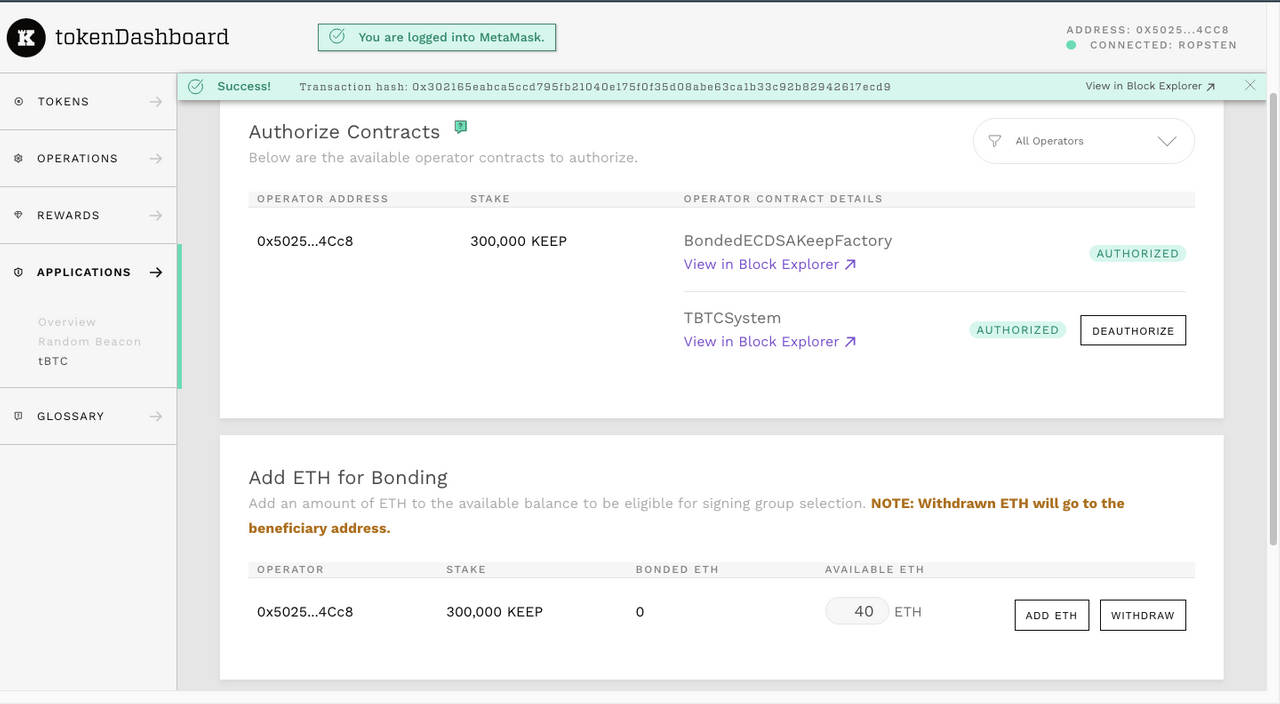
Task: Click TBTCSystem's Authorized badge
Action: tap(1018, 330)
